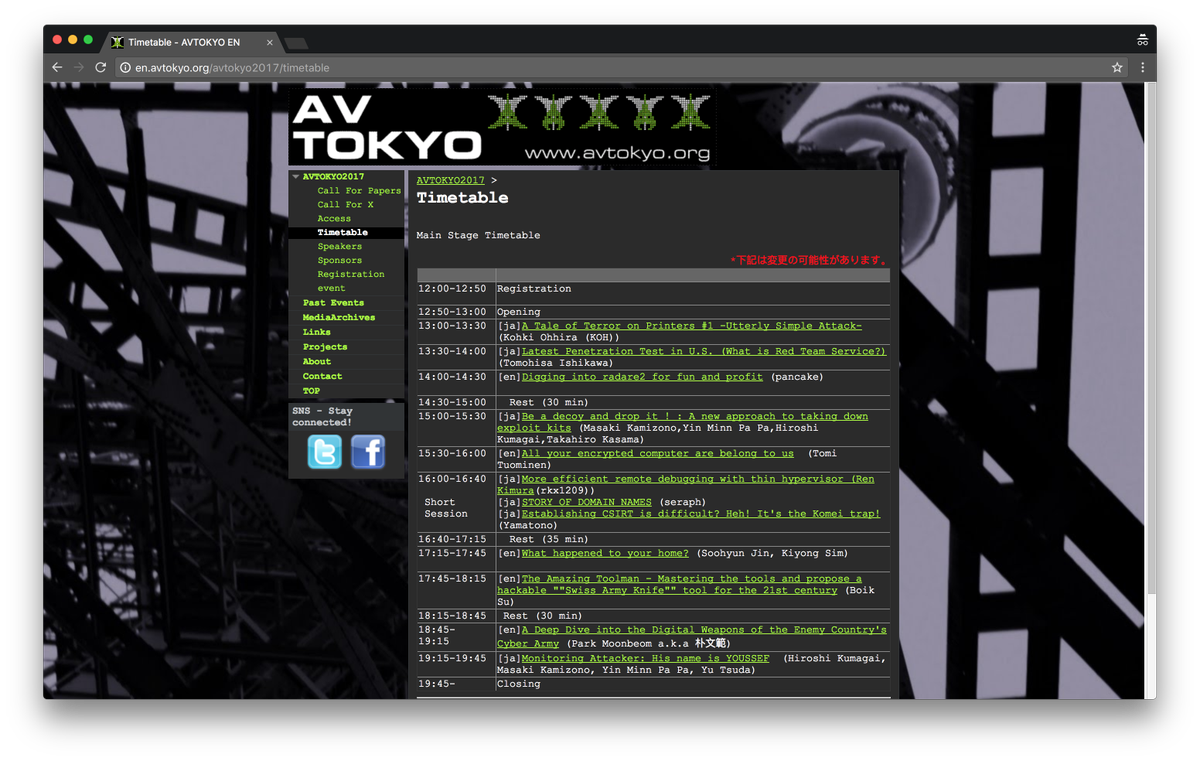The height and width of the screenshot is (761, 1200).
Task: Click the SNS - Stay connected! text
Action: pos(322,416)
